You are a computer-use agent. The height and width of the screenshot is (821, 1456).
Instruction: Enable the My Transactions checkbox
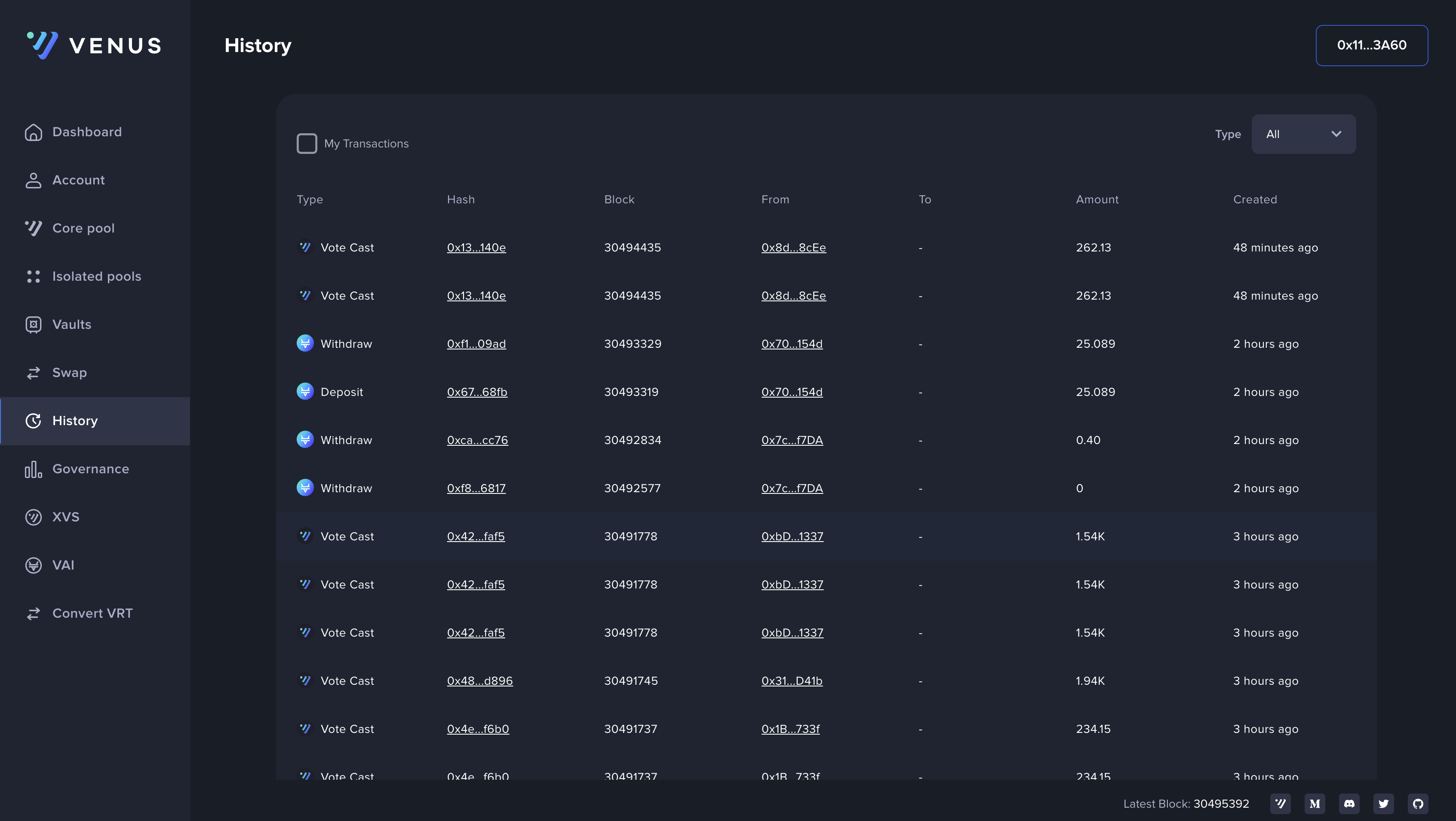pos(307,144)
